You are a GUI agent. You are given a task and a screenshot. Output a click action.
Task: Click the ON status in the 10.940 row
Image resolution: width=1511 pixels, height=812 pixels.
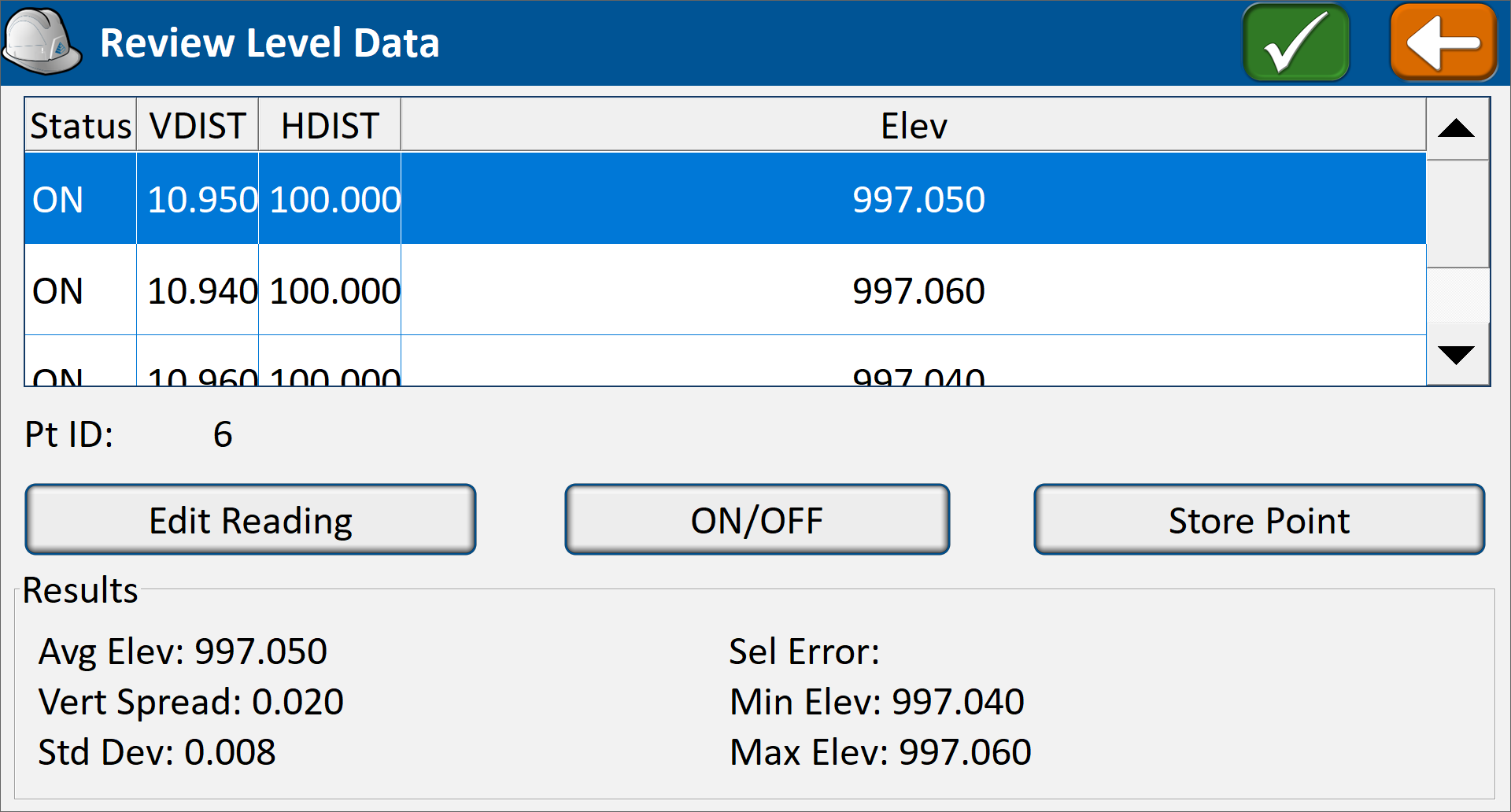pos(57,291)
